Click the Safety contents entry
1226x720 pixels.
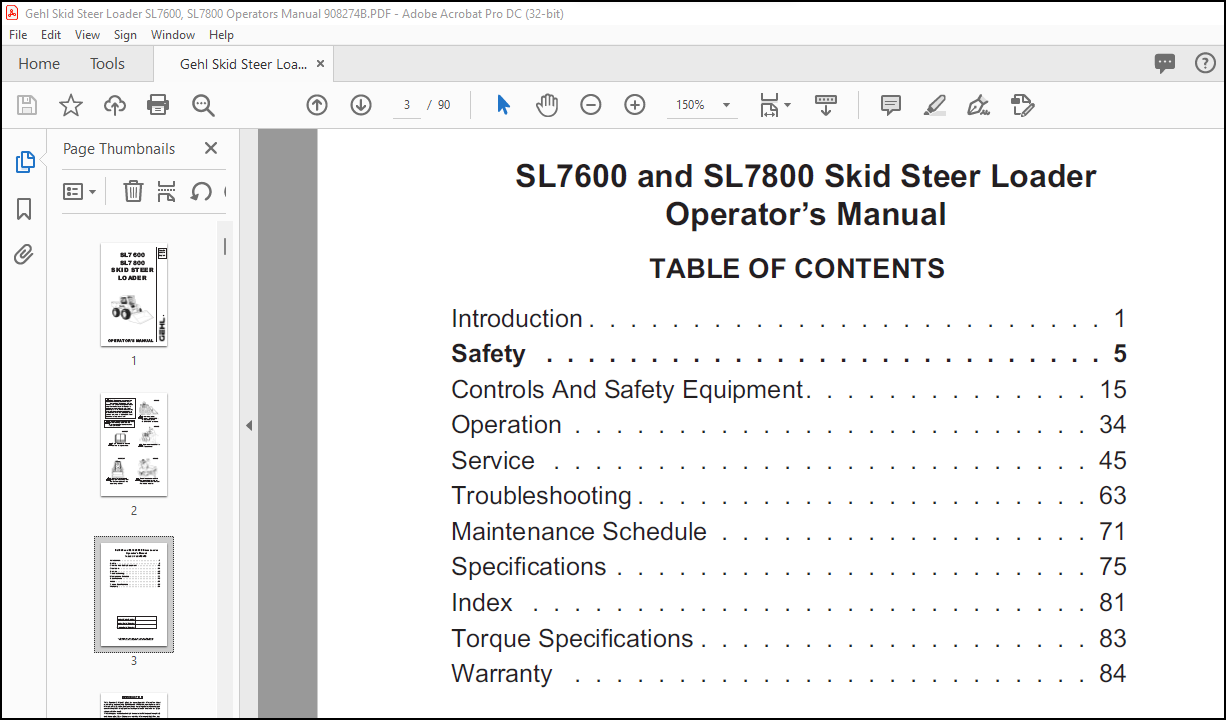(788, 354)
